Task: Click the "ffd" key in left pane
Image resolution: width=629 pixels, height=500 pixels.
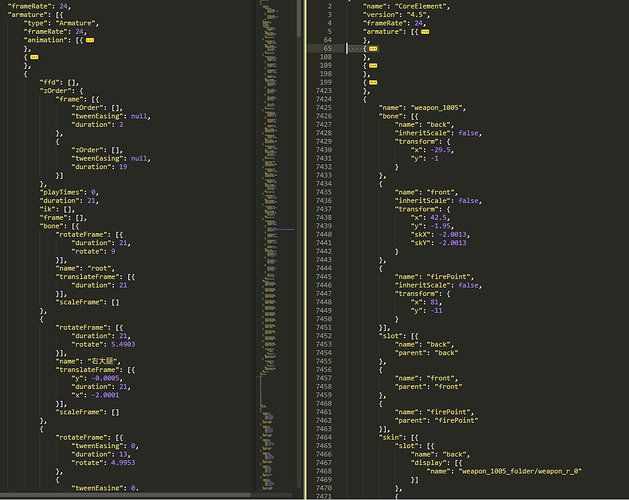Action: [50, 82]
